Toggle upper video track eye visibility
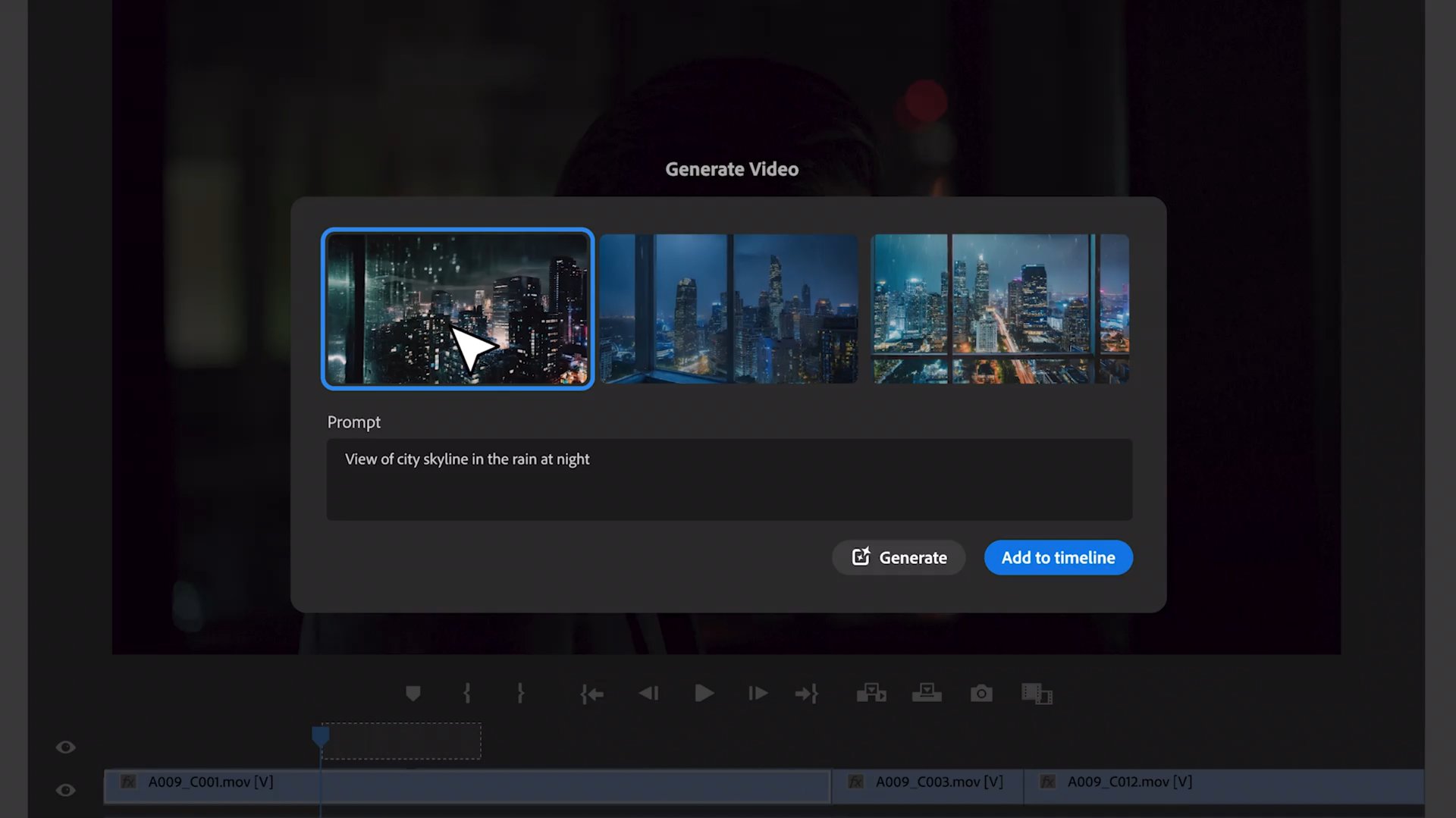1456x818 pixels. (66, 747)
